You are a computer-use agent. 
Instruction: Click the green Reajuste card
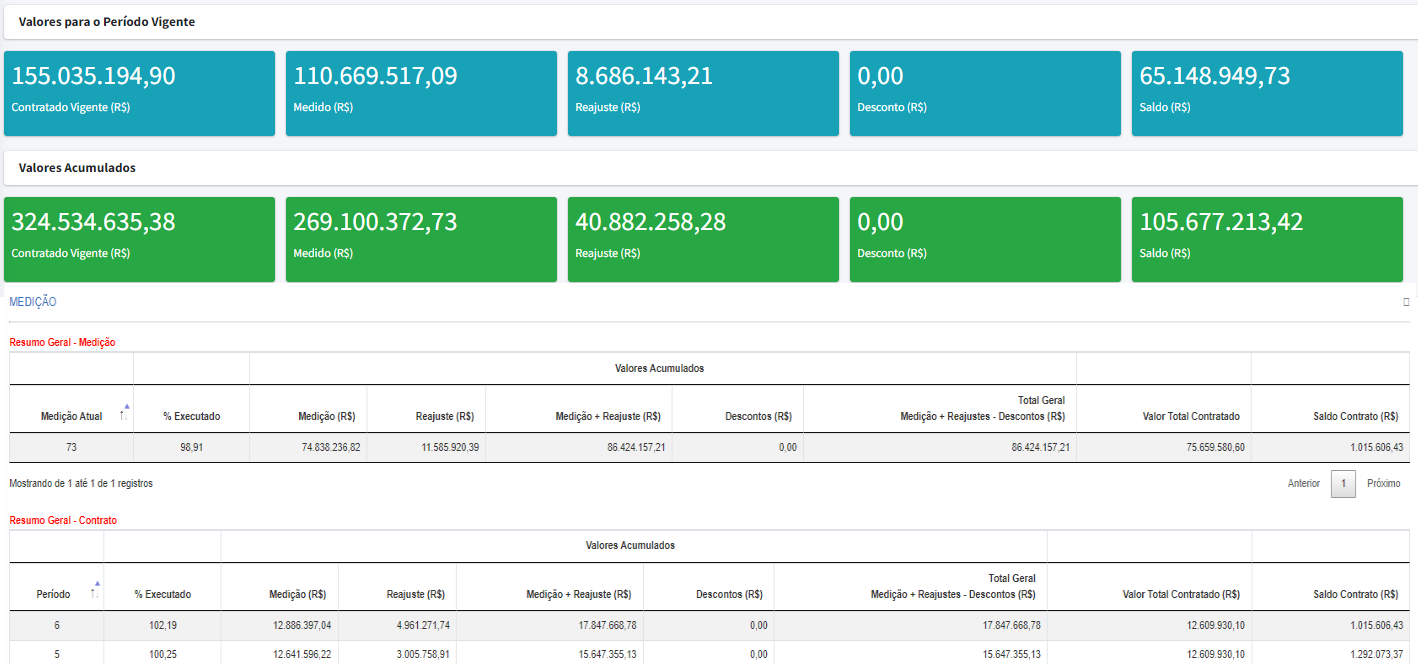[x=703, y=239]
